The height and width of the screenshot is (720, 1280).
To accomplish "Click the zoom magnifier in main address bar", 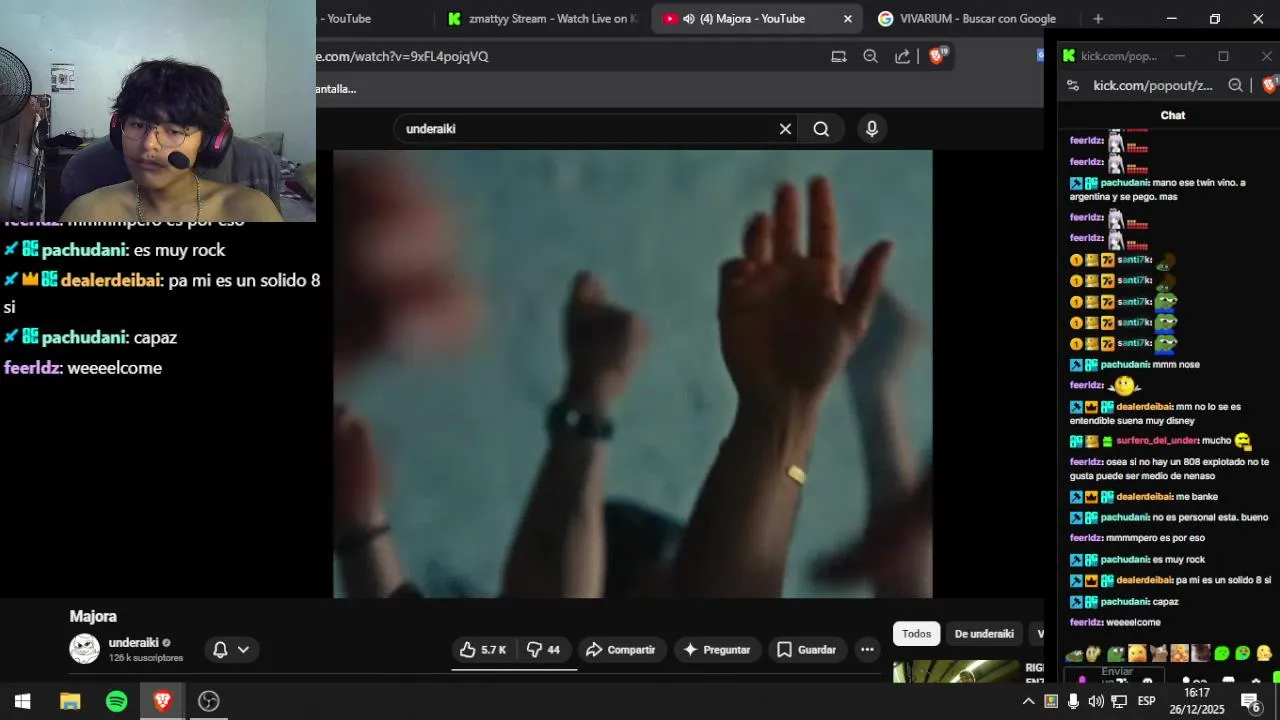I will point(870,57).
